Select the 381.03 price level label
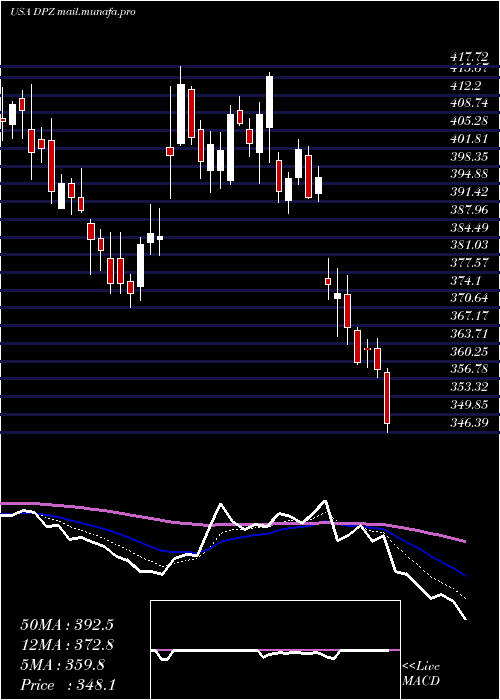The image size is (500, 700). [468, 245]
